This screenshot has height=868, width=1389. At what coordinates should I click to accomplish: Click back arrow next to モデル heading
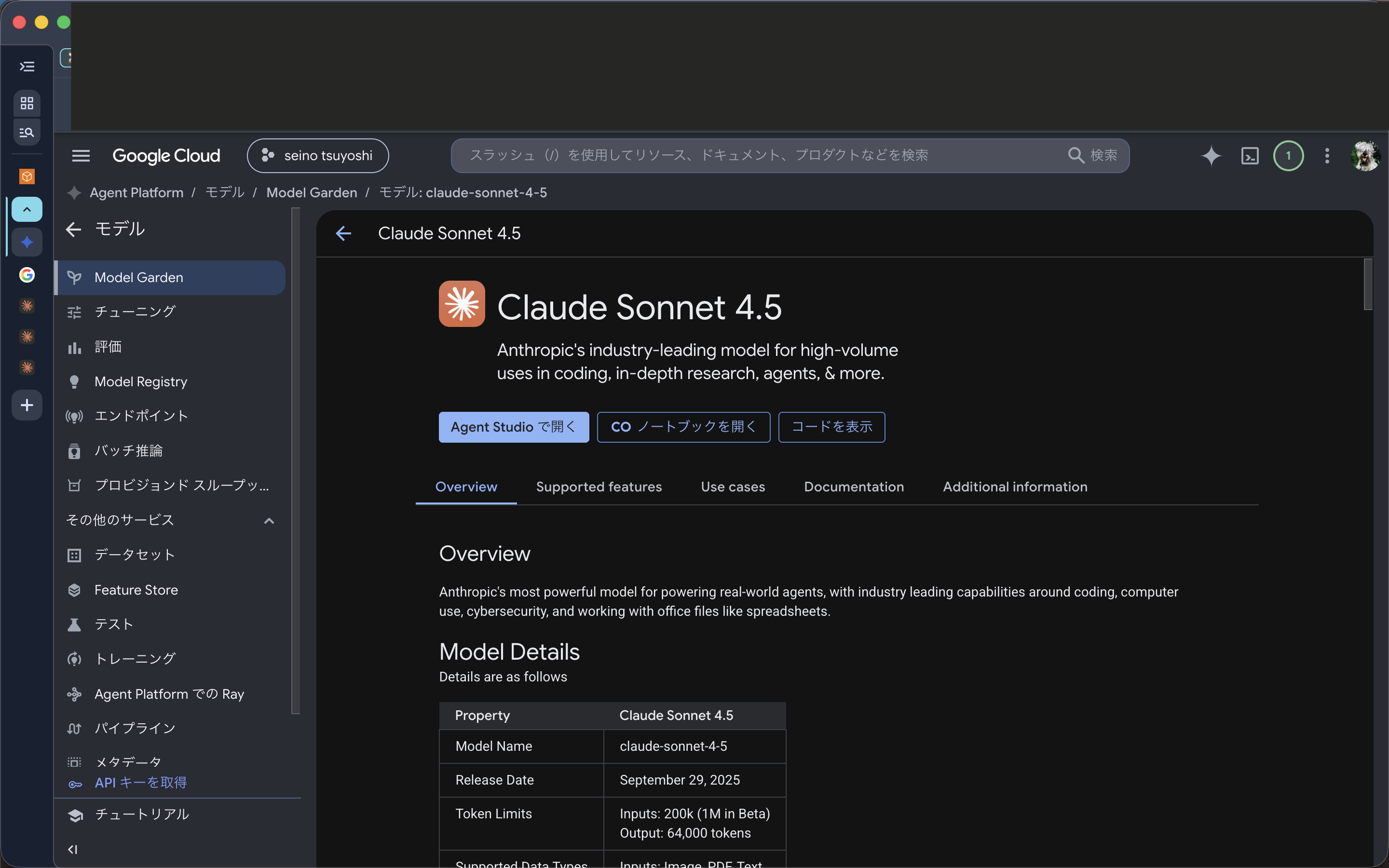(73, 230)
